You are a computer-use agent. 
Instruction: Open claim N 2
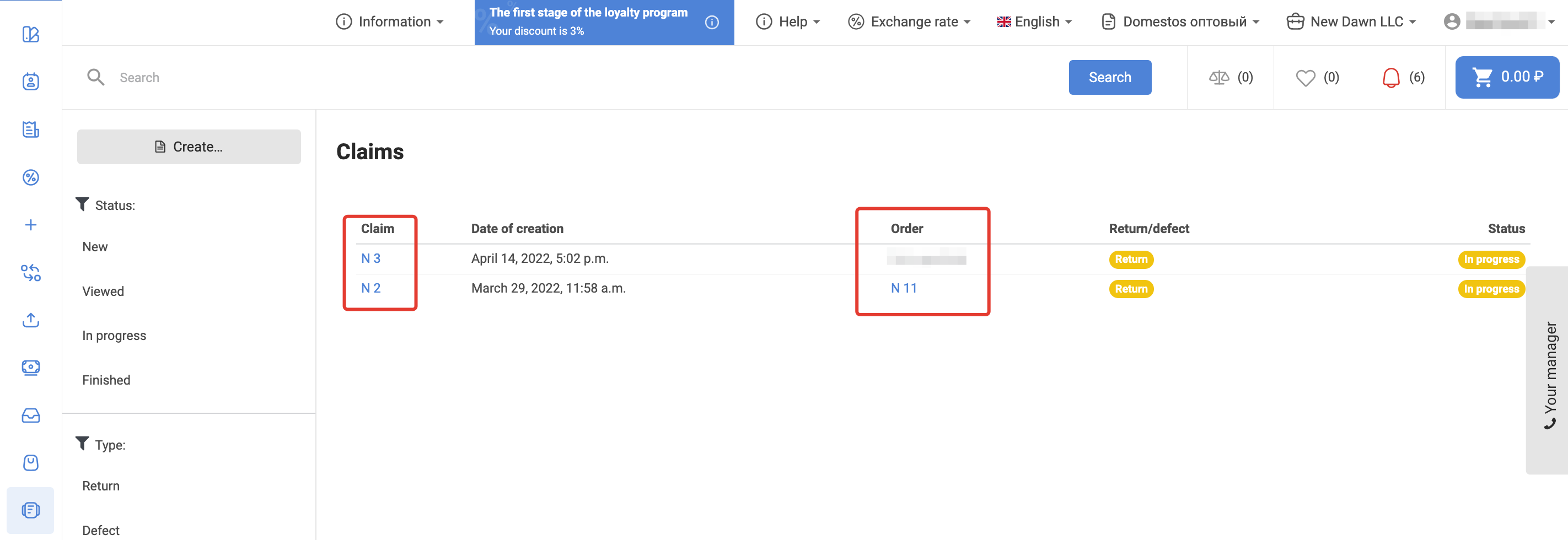pyautogui.click(x=370, y=288)
